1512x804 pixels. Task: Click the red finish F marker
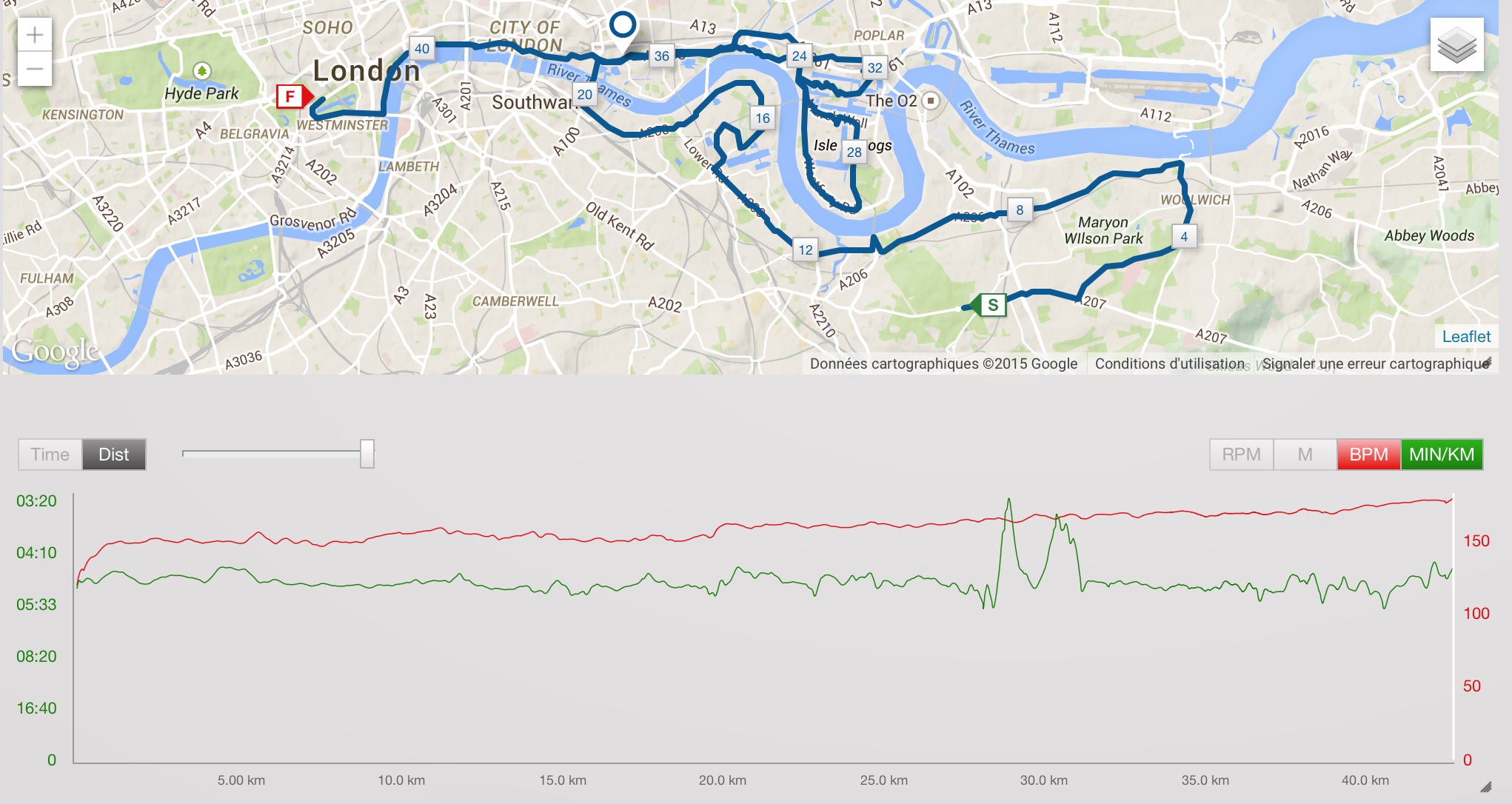(290, 96)
